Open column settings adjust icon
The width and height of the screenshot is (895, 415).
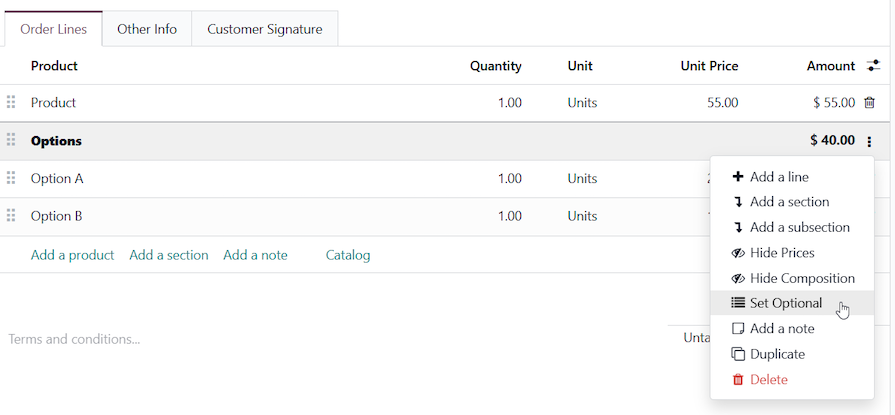point(873,66)
